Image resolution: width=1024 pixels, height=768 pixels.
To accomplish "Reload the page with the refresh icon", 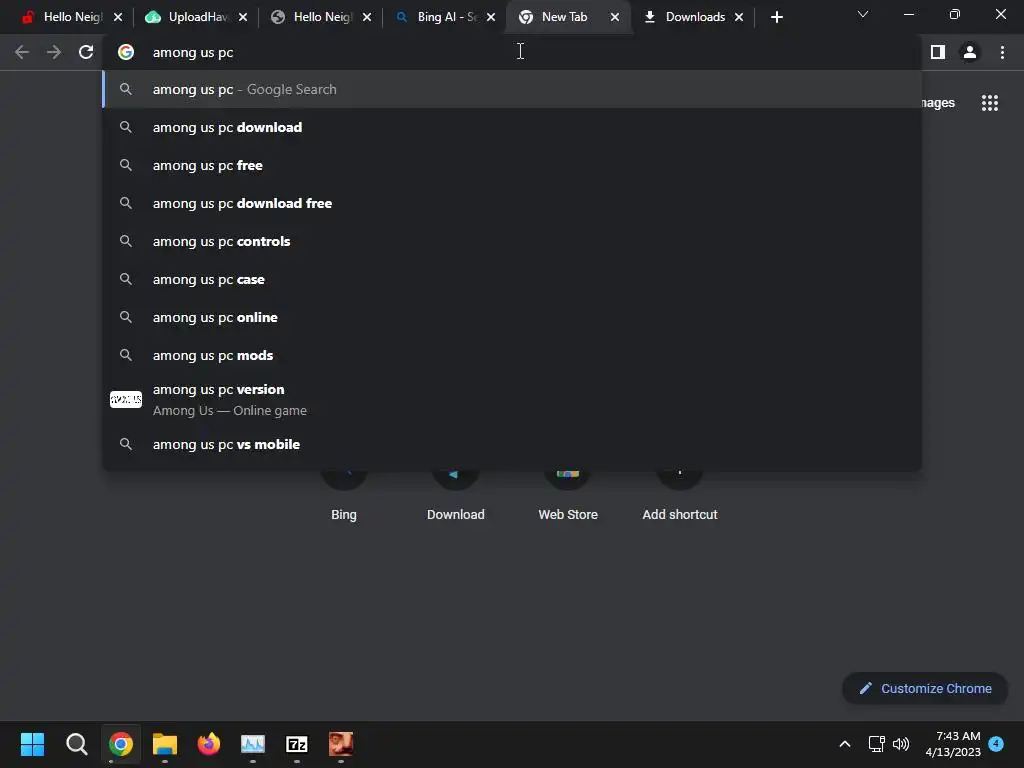I will click(x=86, y=52).
